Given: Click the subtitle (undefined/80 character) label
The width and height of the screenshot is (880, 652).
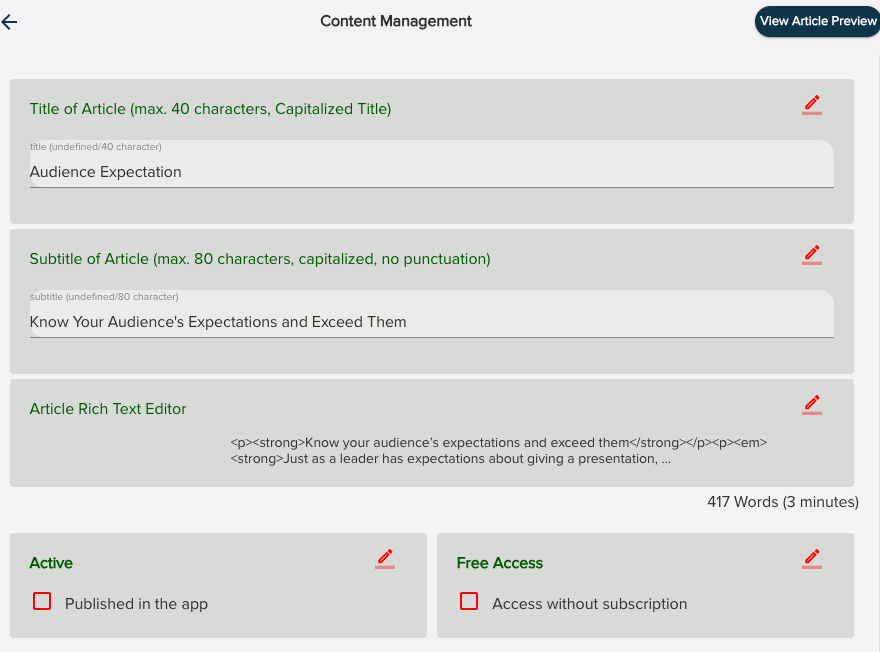Looking at the screenshot, I should (104, 296).
